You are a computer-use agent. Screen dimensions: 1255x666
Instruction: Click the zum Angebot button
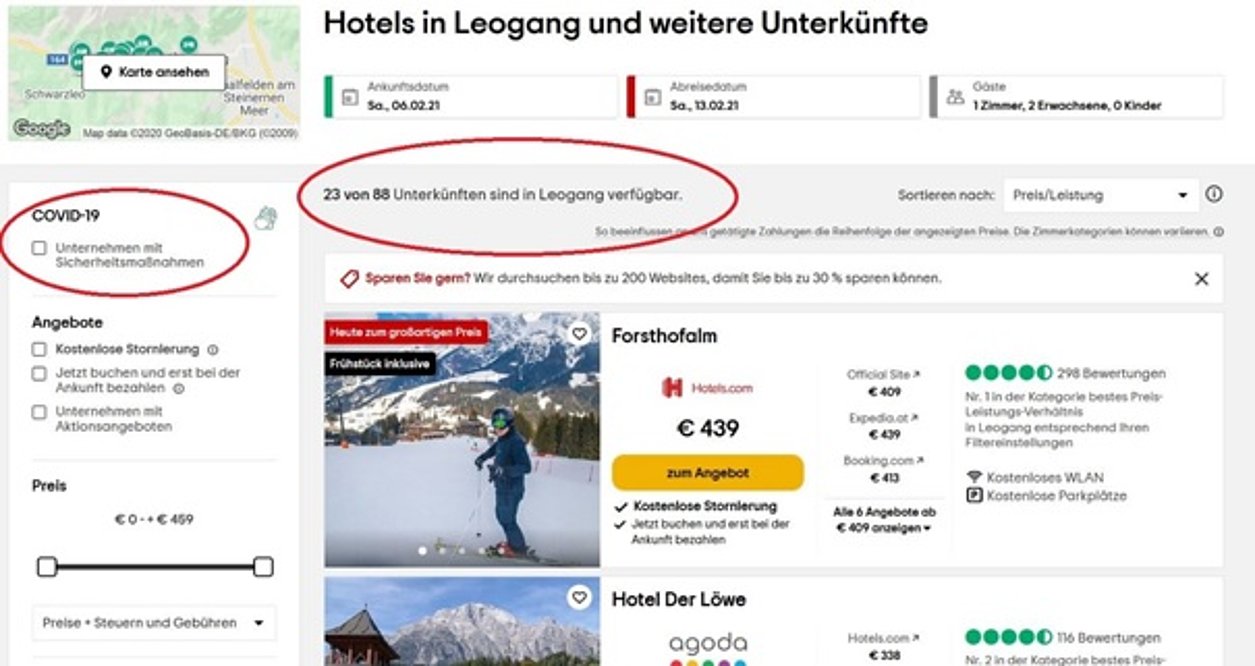click(x=707, y=472)
